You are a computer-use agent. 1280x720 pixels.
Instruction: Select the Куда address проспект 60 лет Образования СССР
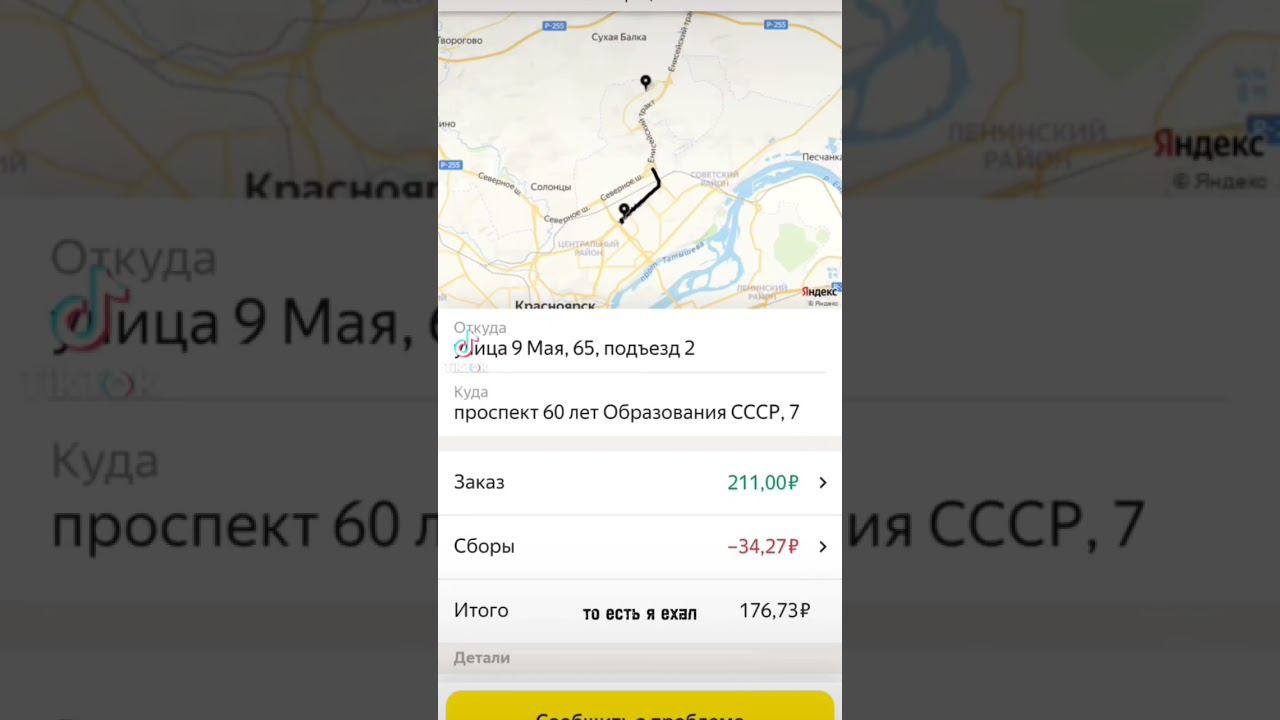(x=626, y=412)
